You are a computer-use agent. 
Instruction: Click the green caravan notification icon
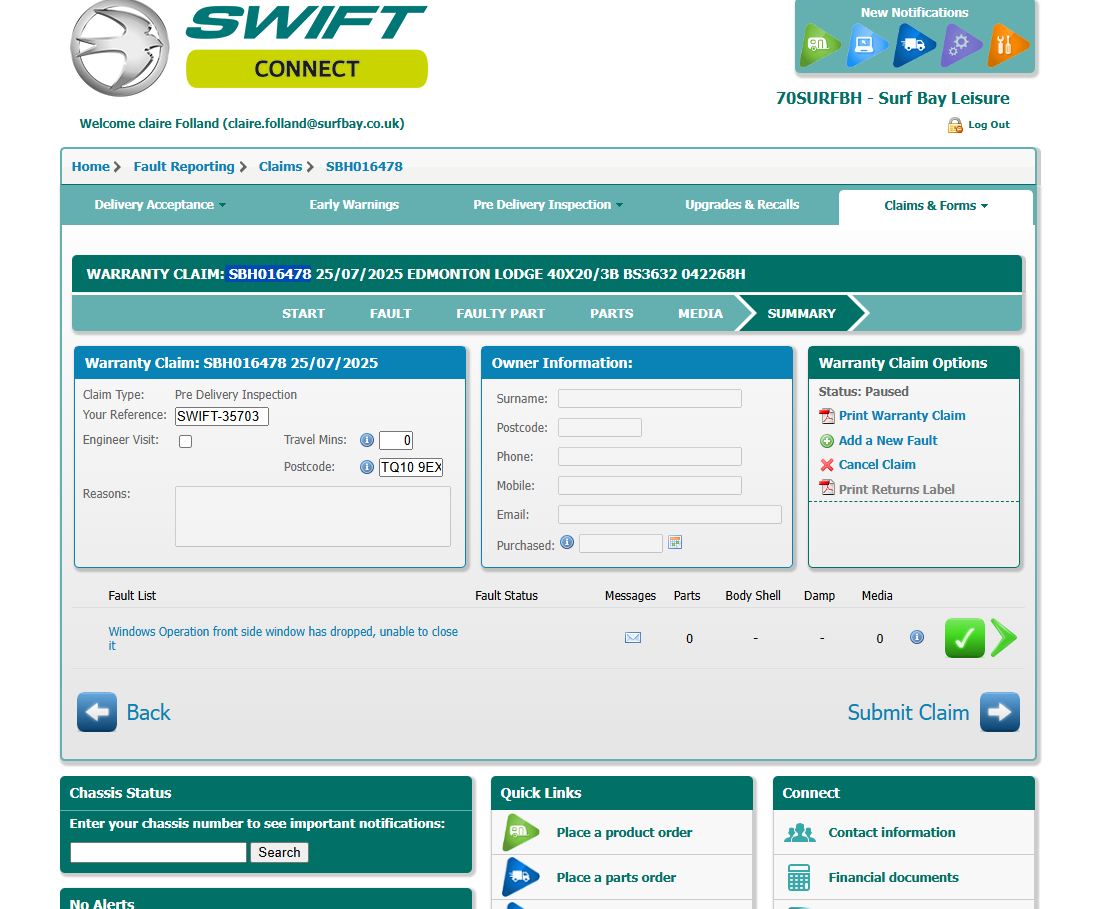click(820, 45)
